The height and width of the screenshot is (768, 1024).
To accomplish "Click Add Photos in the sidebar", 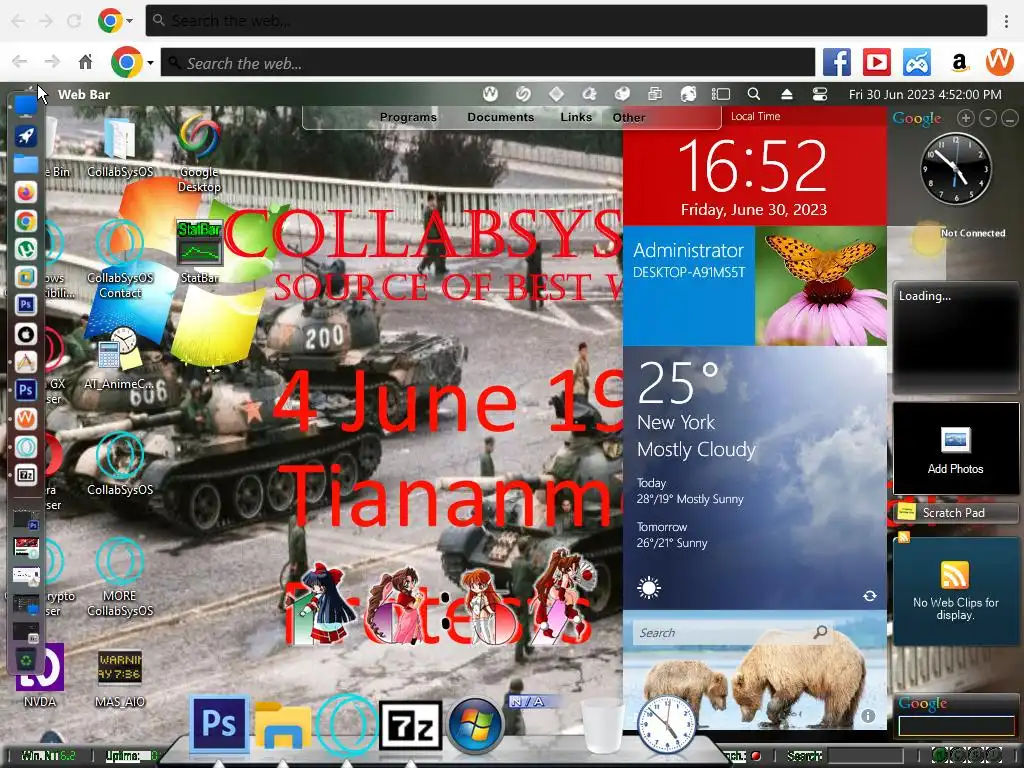I will 955,449.
